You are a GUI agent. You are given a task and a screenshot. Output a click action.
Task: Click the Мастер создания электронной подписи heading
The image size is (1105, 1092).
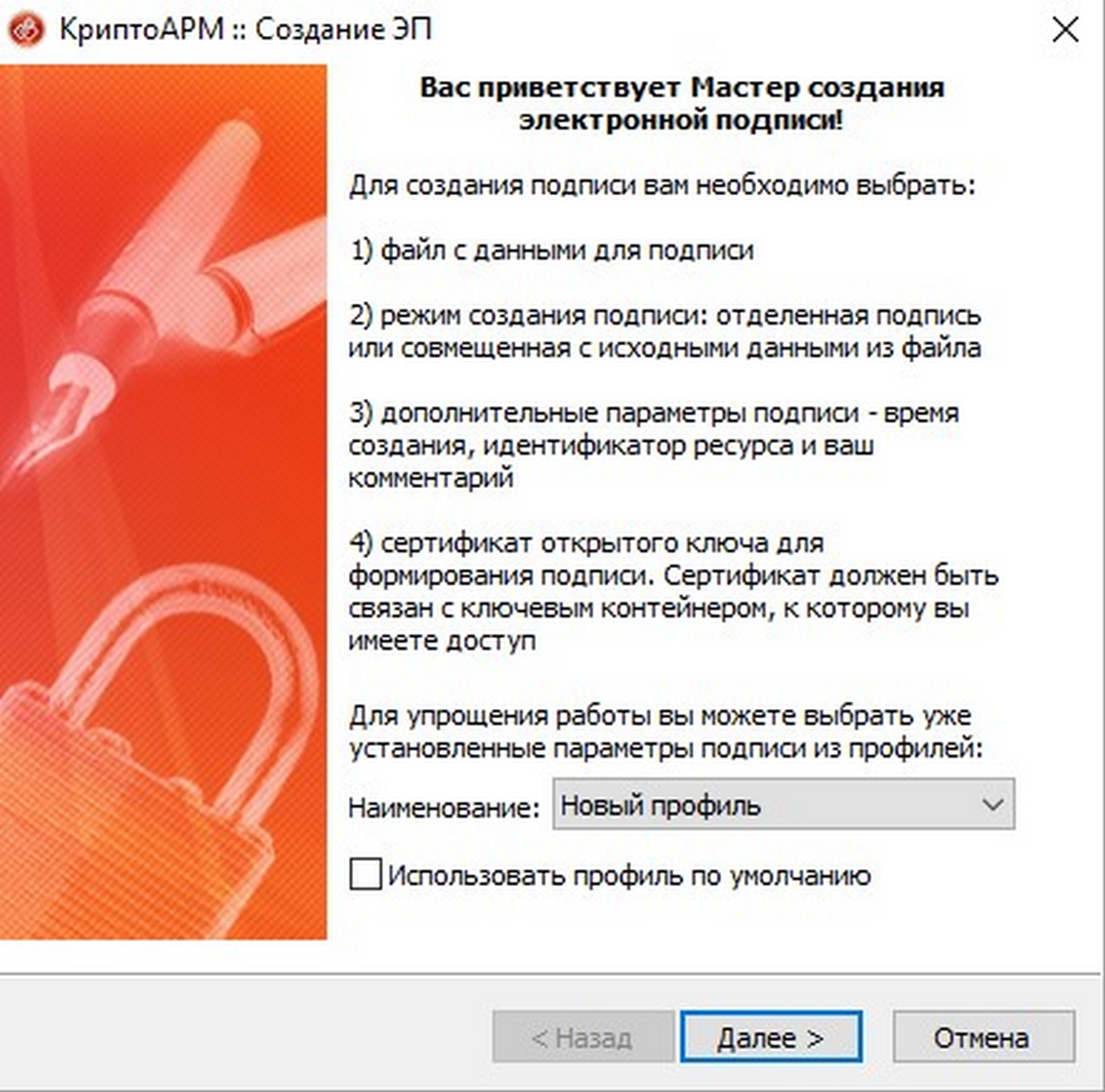681,103
